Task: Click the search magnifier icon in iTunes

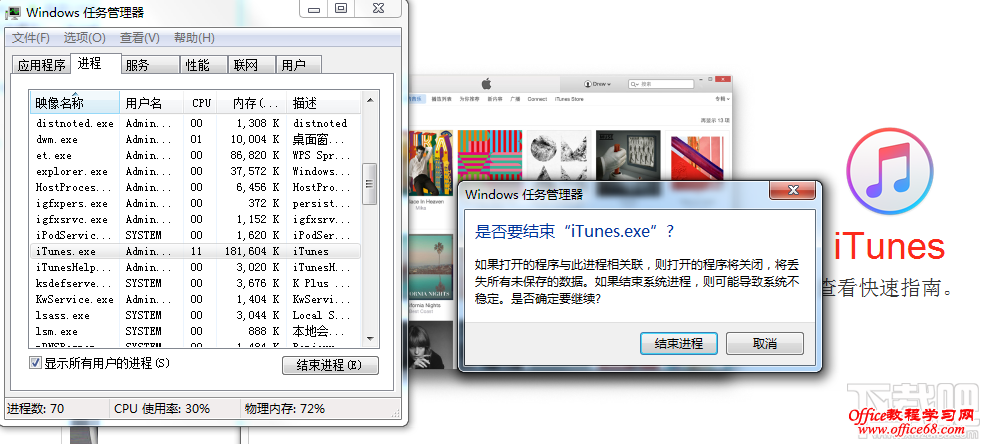Action: coord(632,84)
